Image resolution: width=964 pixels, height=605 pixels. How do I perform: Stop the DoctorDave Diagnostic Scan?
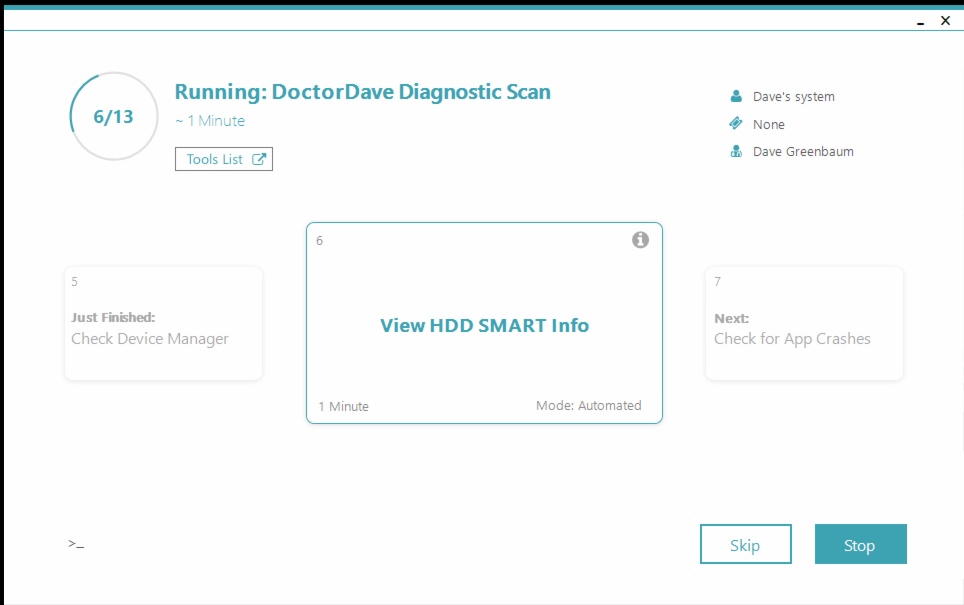860,544
